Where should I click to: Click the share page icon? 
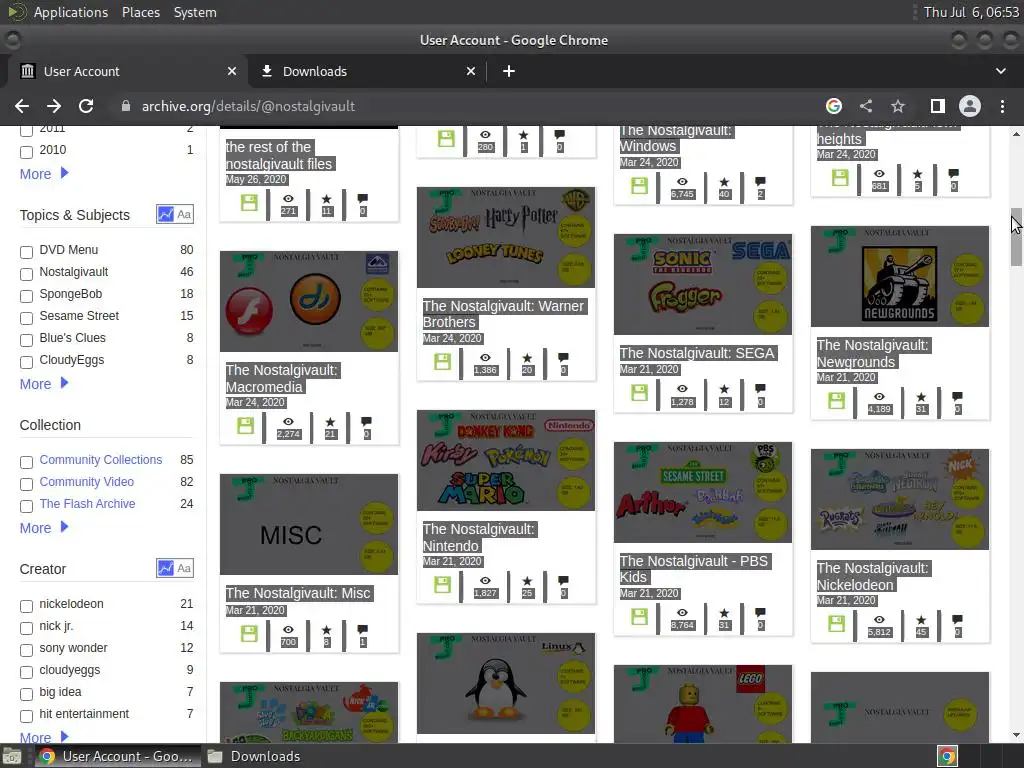tap(866, 106)
